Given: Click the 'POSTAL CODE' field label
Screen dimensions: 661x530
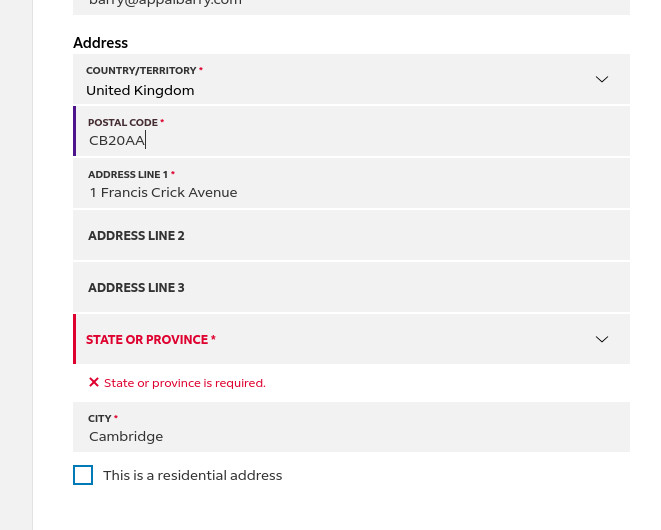Looking at the screenshot, I should [123, 122].
